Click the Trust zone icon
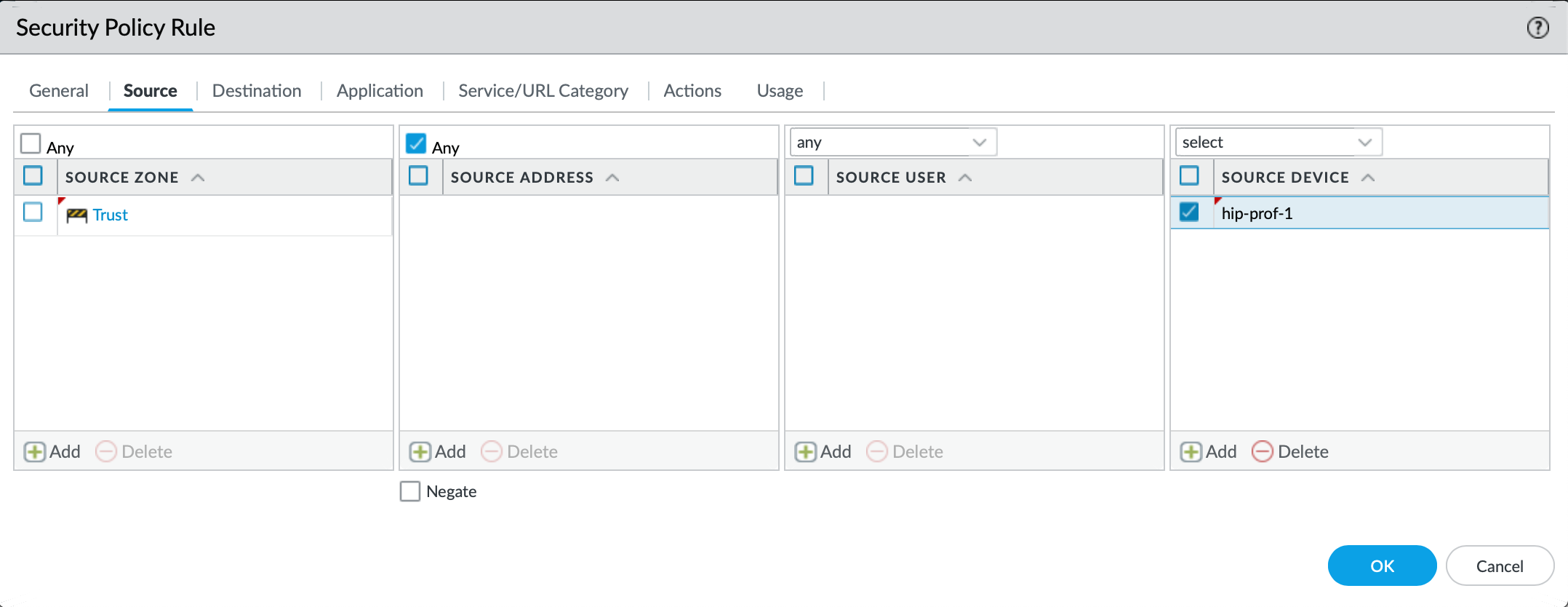Screen dimensions: 1568x607 [x=76, y=215]
